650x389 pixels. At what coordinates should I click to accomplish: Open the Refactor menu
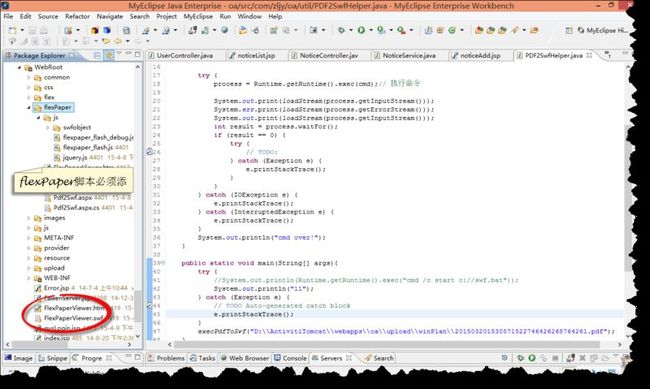pos(77,16)
